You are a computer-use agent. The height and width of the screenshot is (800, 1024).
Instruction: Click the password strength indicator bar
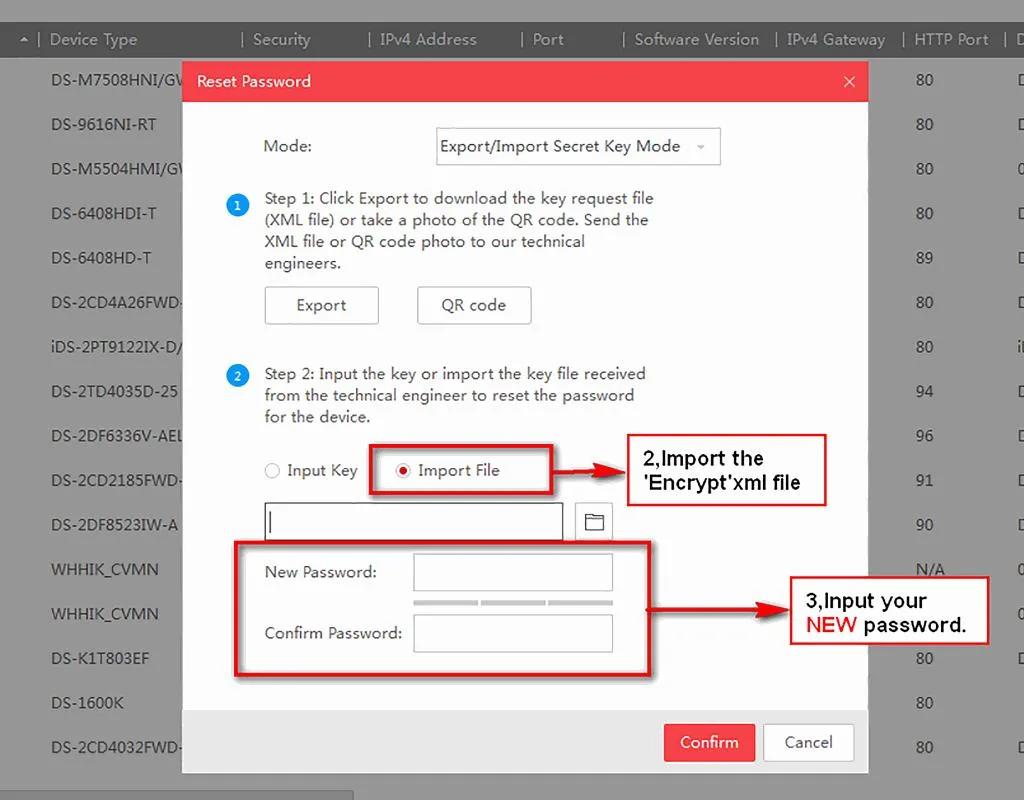(x=513, y=603)
